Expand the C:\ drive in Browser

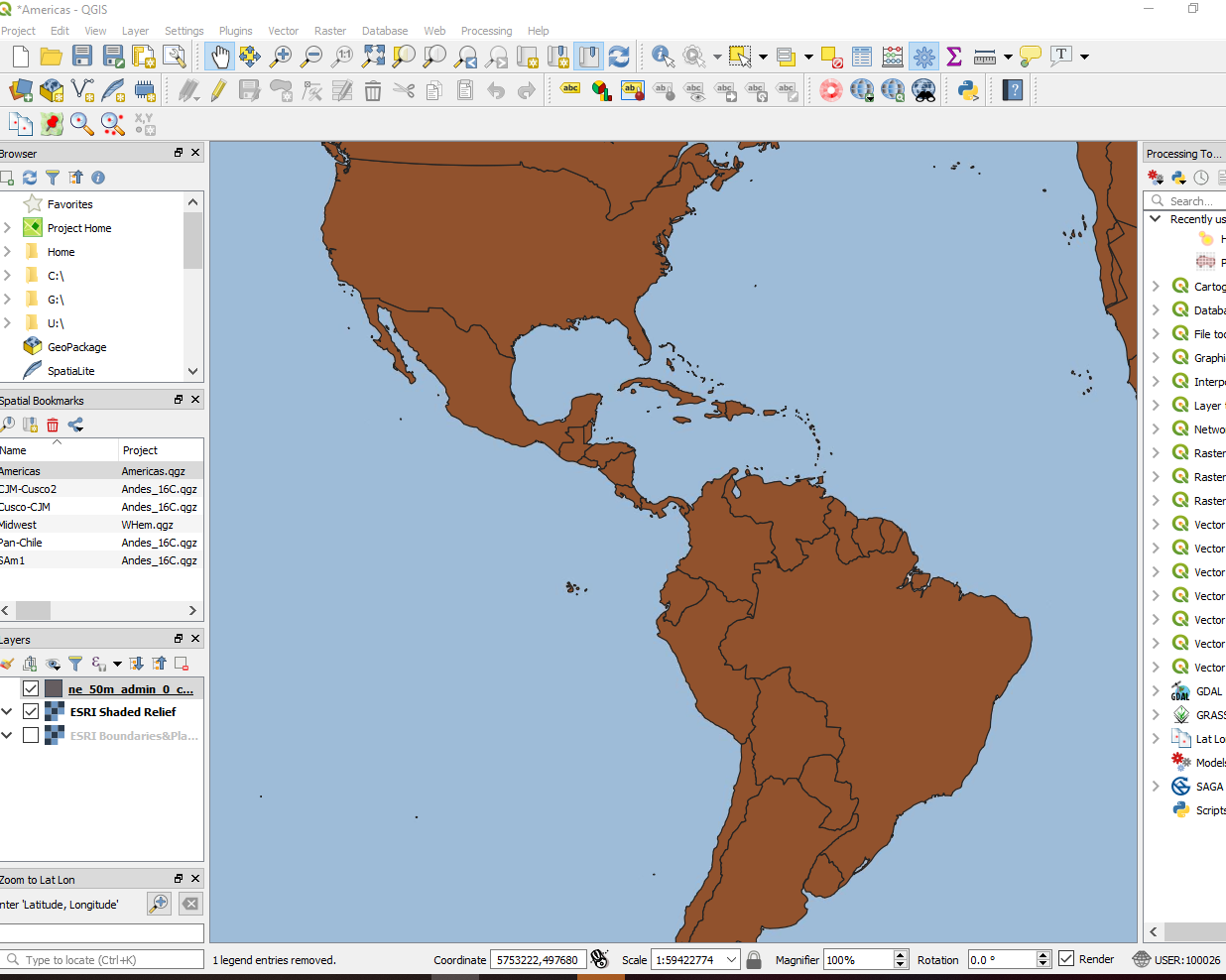[x=7, y=275]
